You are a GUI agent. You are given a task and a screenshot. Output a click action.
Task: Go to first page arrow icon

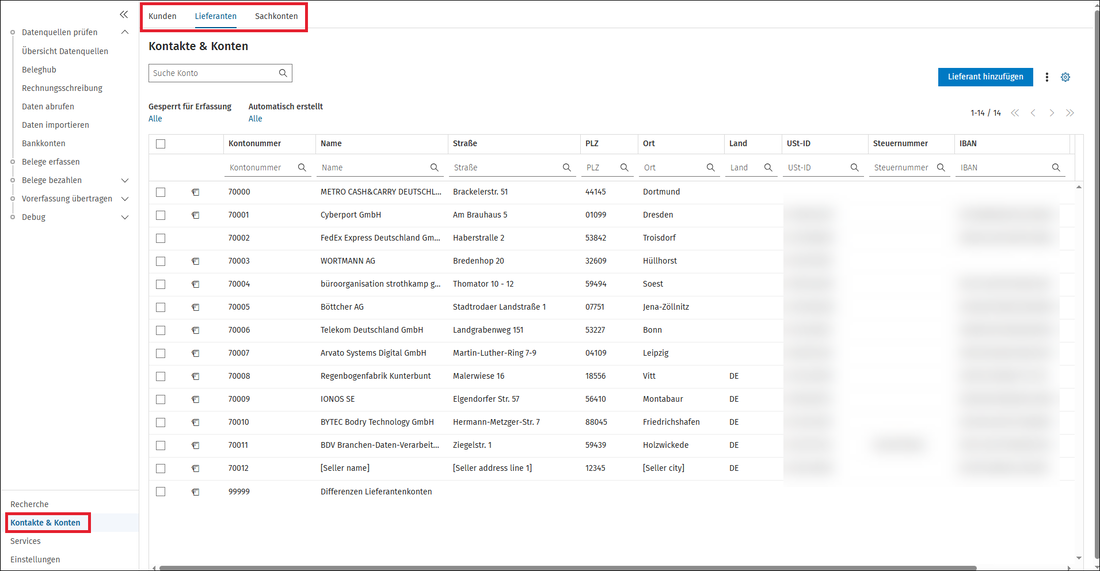1014,113
